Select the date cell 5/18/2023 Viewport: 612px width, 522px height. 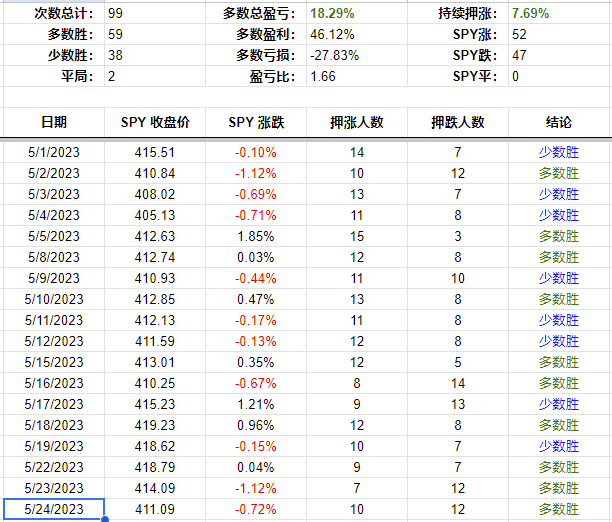click(54, 425)
